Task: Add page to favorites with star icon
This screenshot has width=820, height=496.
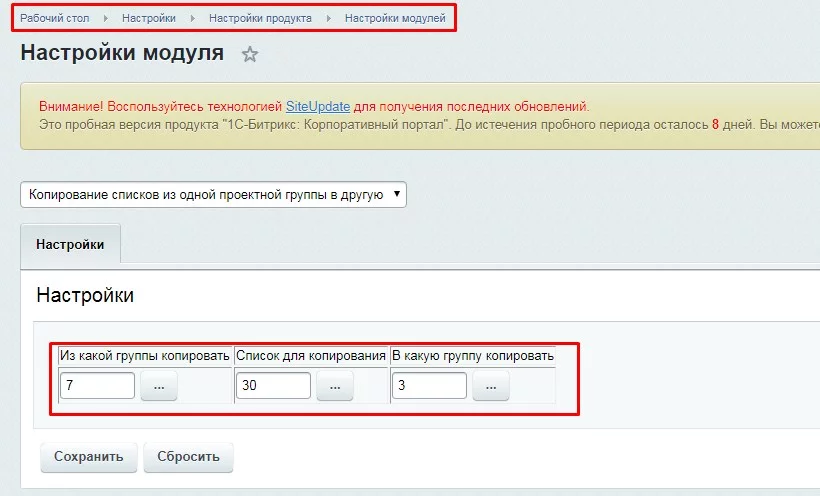Action: pyautogui.click(x=250, y=55)
